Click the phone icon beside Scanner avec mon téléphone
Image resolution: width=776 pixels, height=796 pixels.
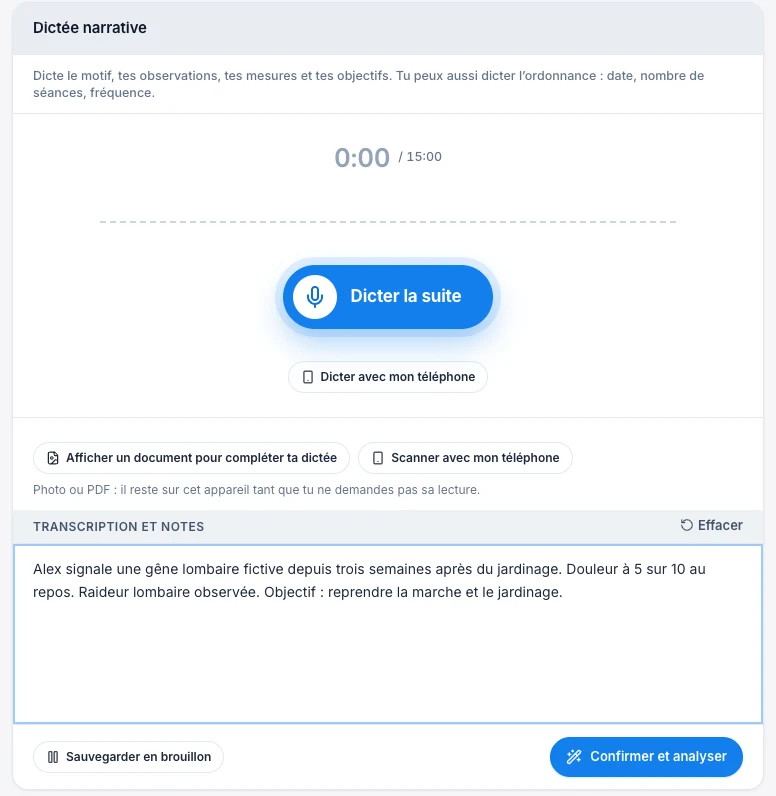[x=378, y=458]
